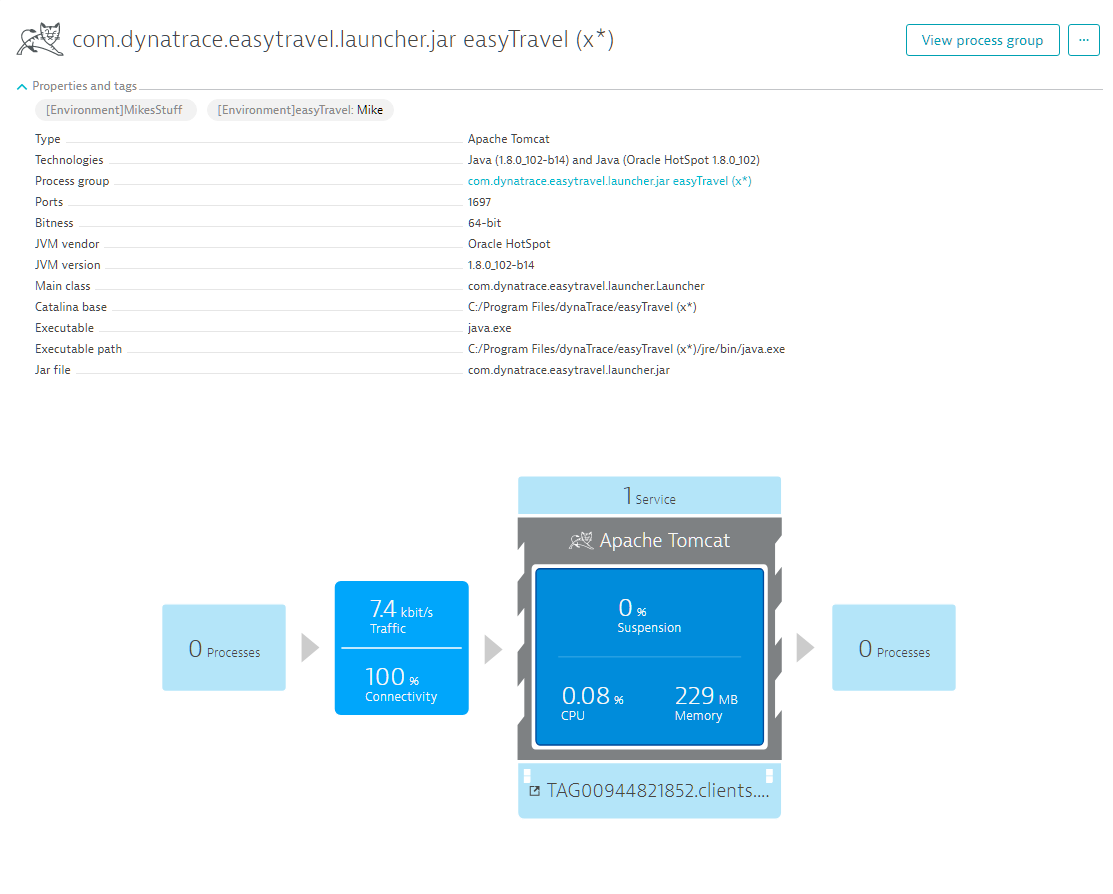The width and height of the screenshot is (1113, 894).
Task: Click the Bitness value 64-bit
Action: (x=484, y=223)
